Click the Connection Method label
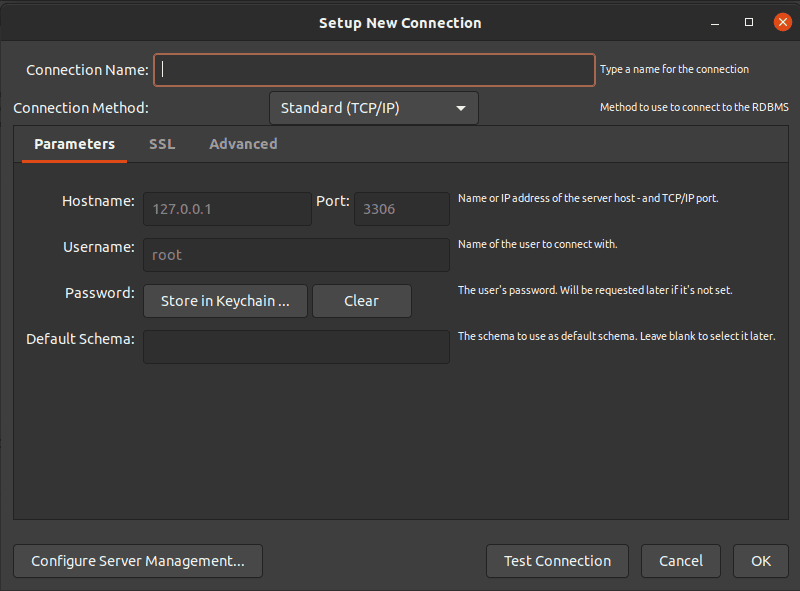The height and width of the screenshot is (591, 800). pos(81,108)
